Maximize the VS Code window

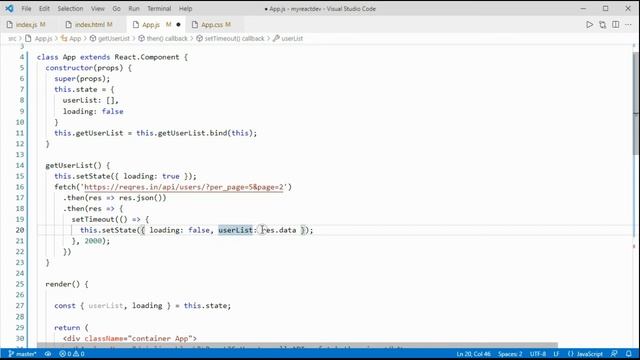tap(606, 9)
